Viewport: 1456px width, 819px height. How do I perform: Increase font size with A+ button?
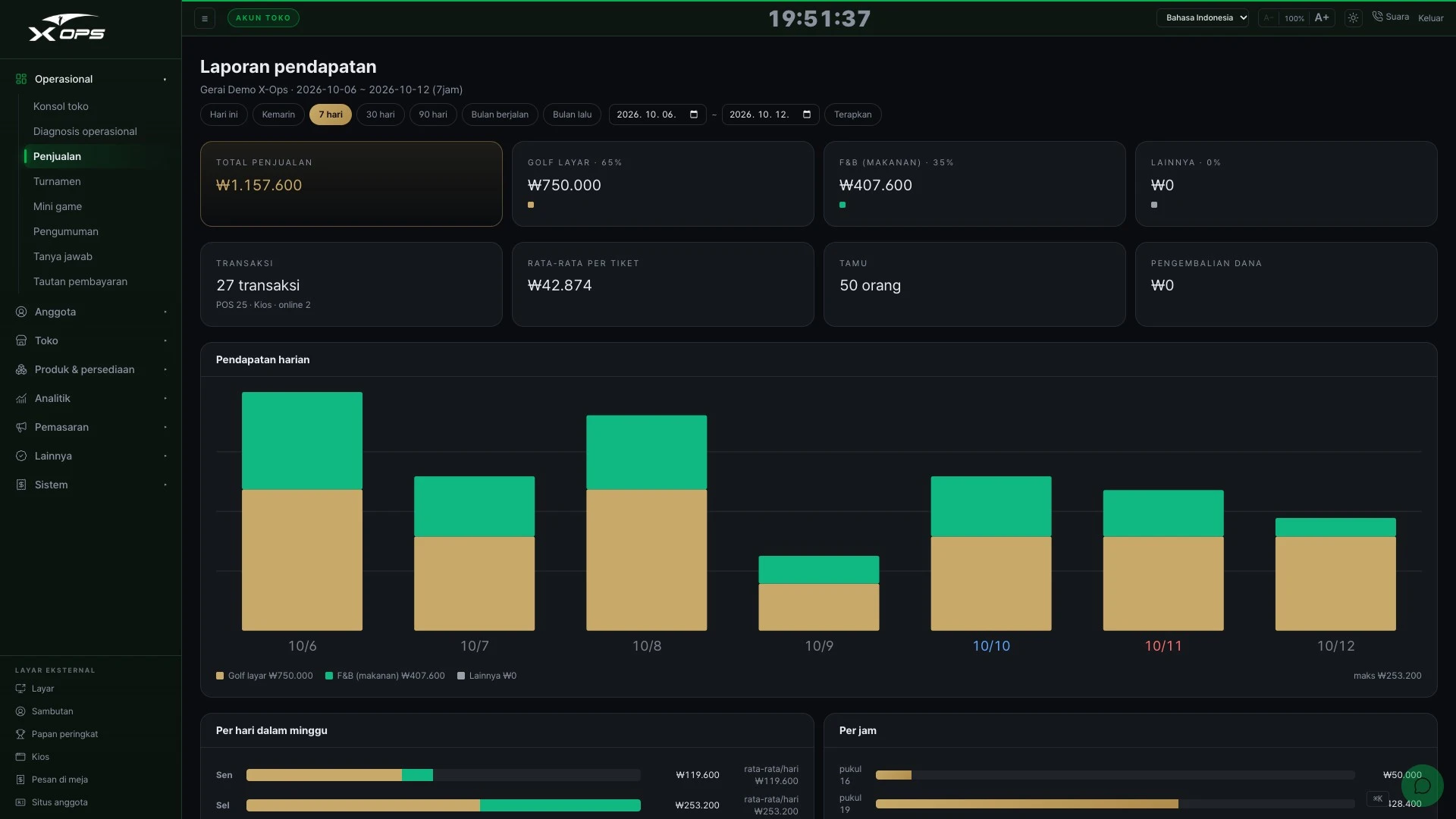(1322, 17)
